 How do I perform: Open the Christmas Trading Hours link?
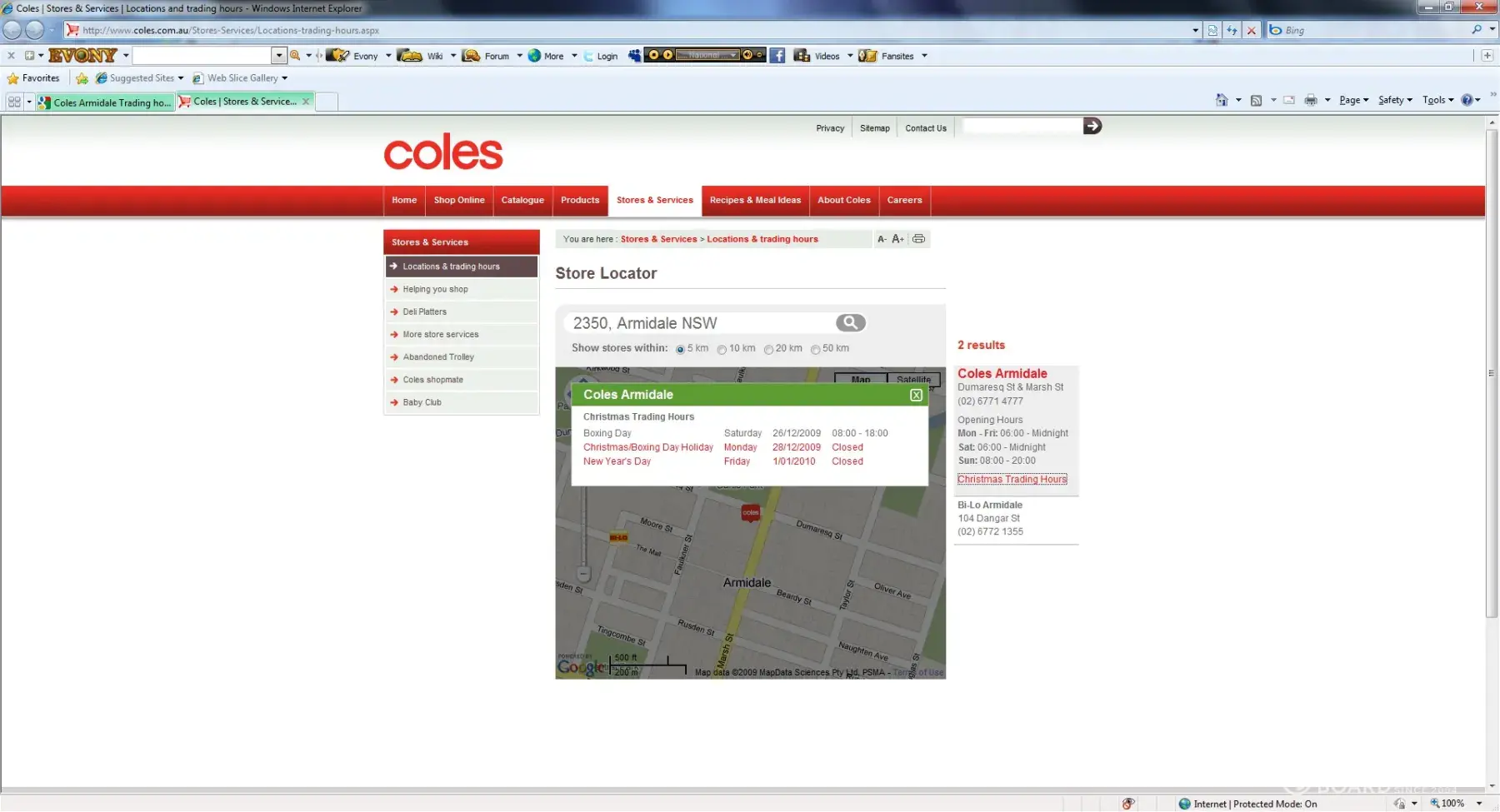(x=1012, y=480)
